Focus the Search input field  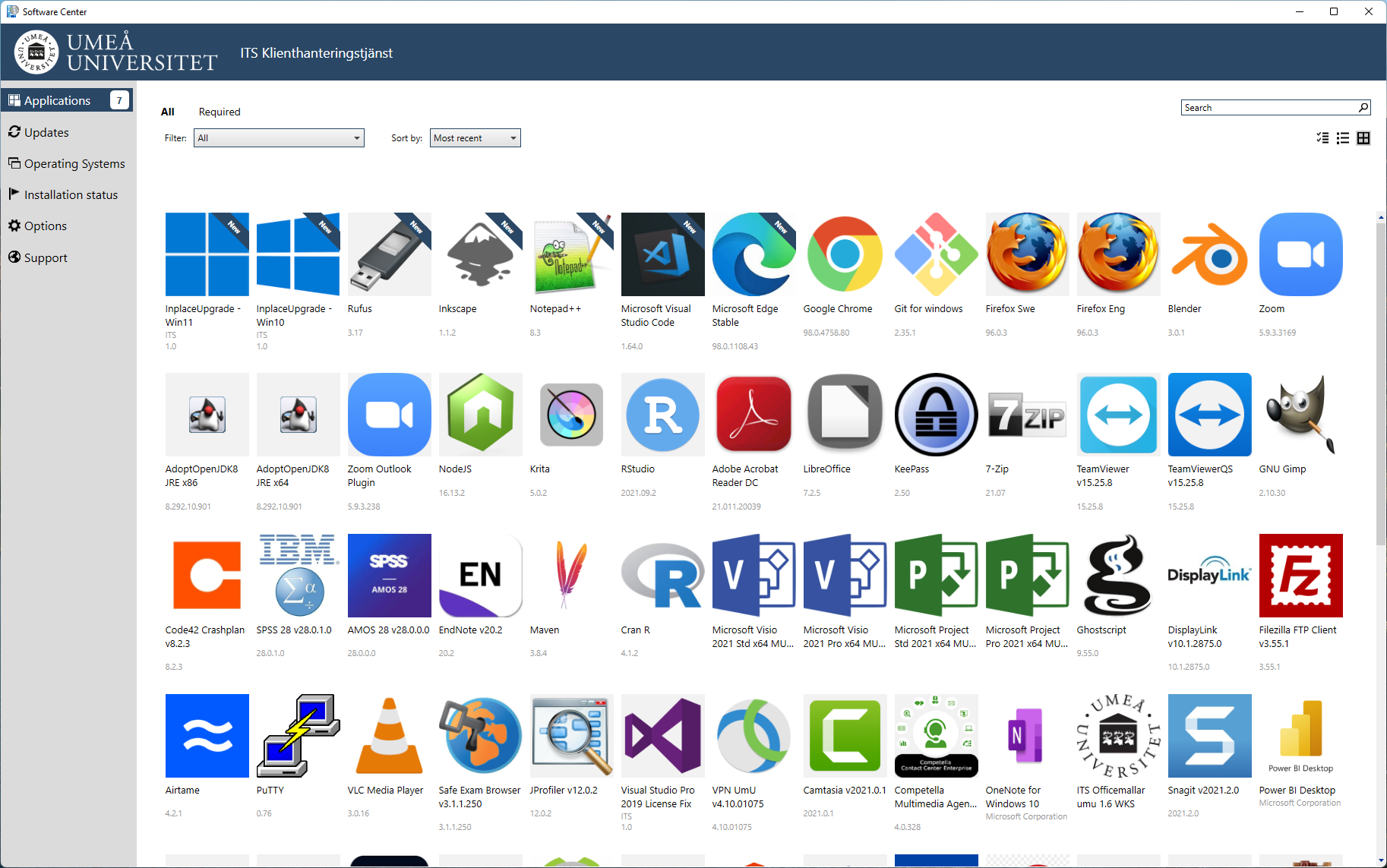(x=1269, y=108)
